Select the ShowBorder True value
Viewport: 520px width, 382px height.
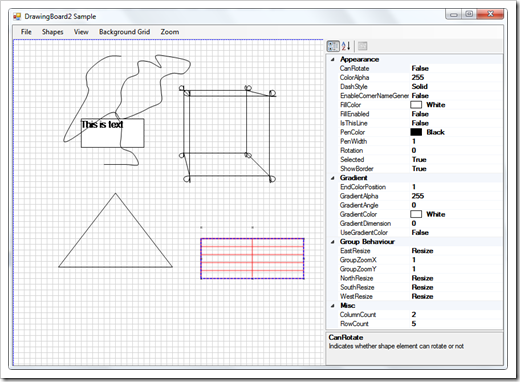[x=419, y=169]
